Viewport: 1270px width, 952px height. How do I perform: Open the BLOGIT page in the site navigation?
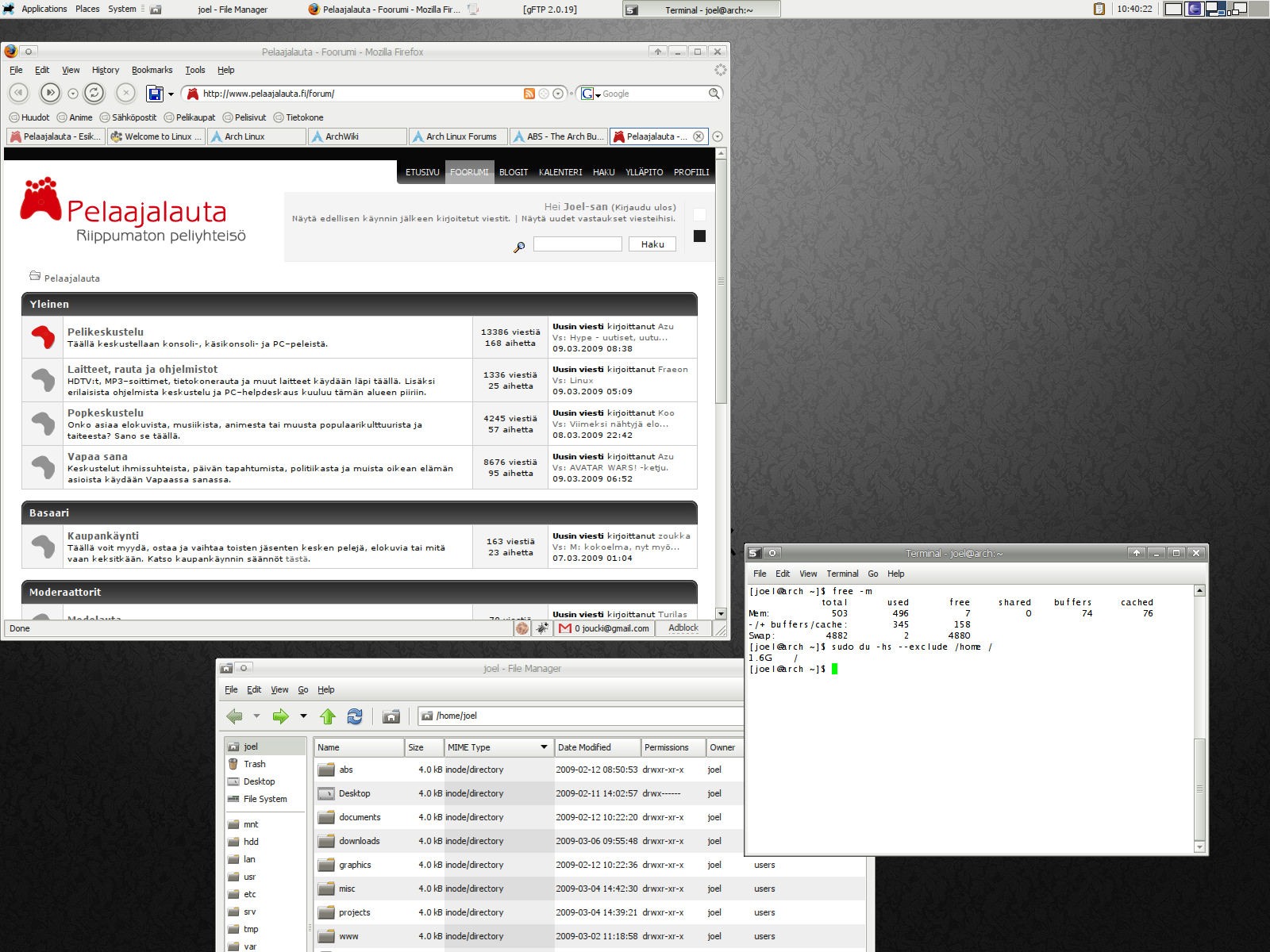coord(514,172)
